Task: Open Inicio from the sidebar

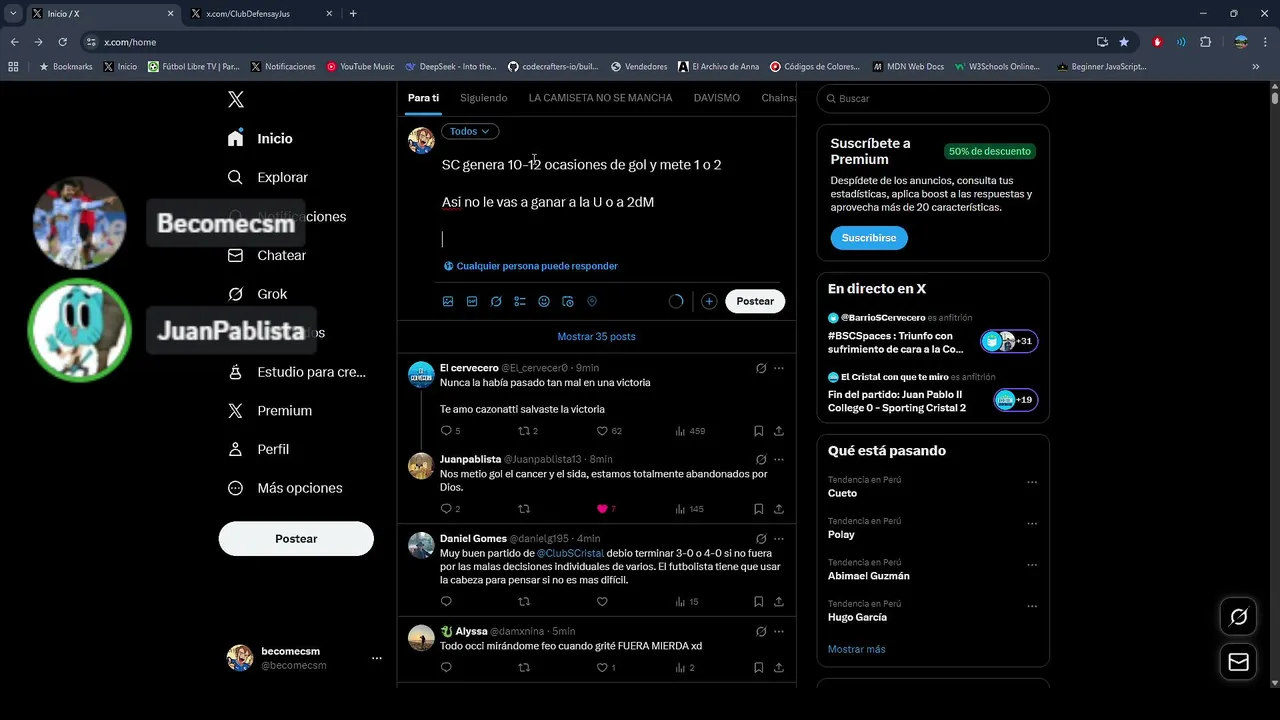Action: 260,138
